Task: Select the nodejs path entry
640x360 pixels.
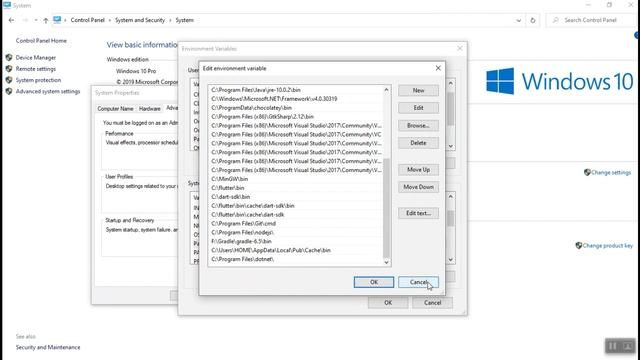Action: point(296,233)
